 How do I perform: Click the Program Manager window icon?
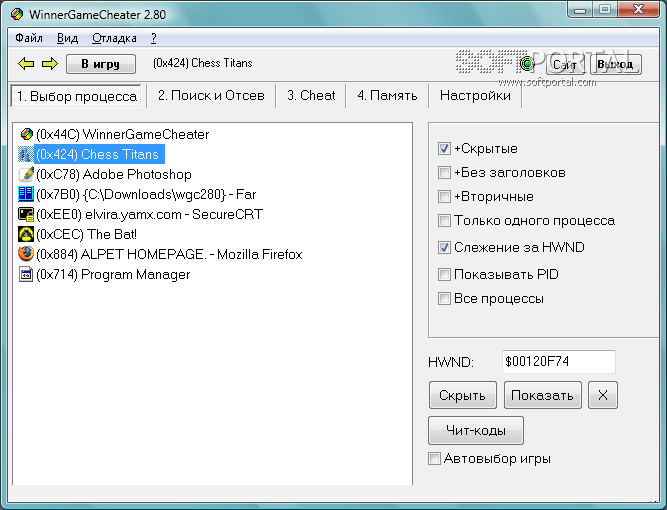(26, 274)
